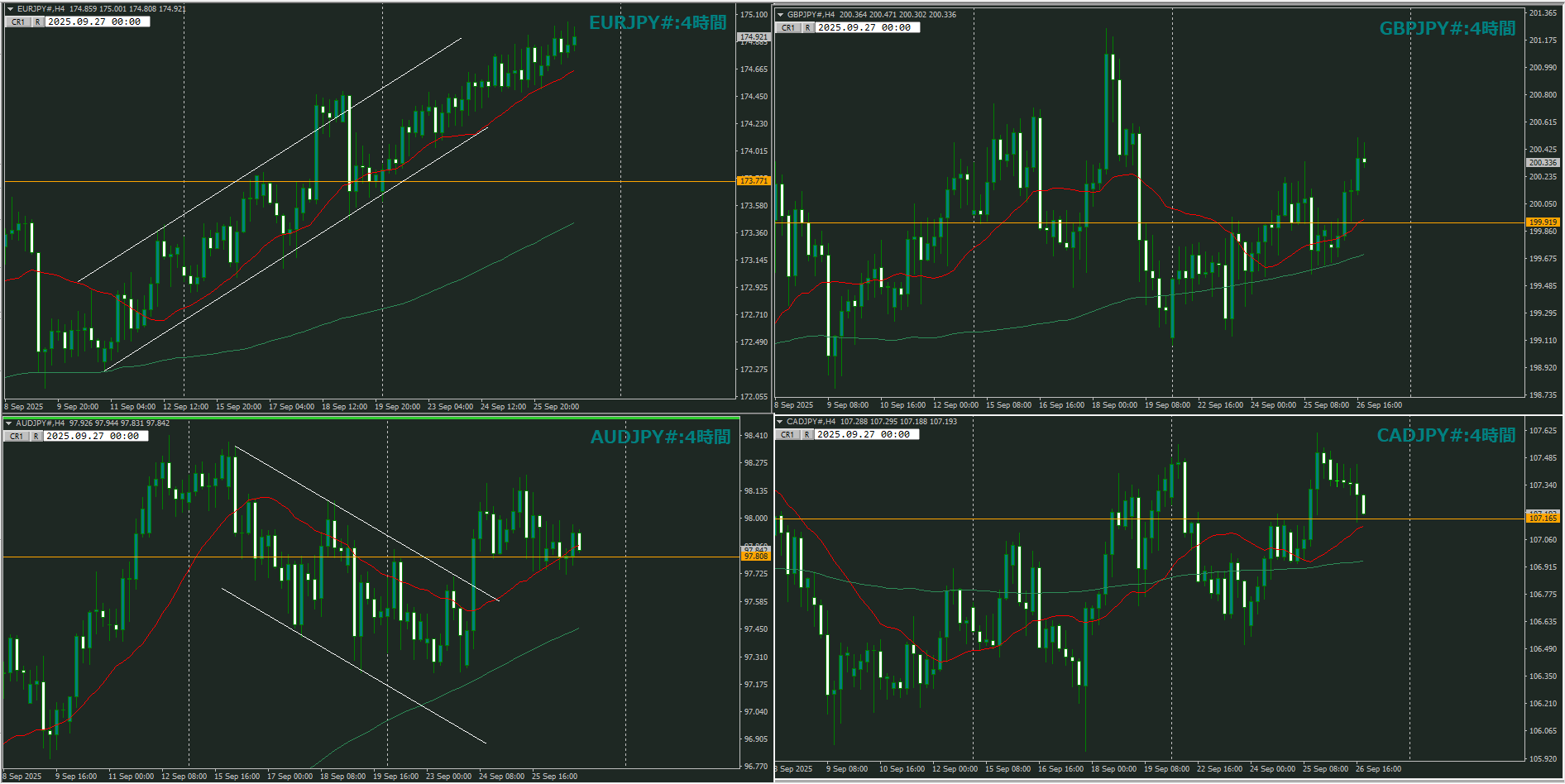Click the AUDJPY date field 2025.09.27 00:00
1565x784 pixels.
coord(96,436)
